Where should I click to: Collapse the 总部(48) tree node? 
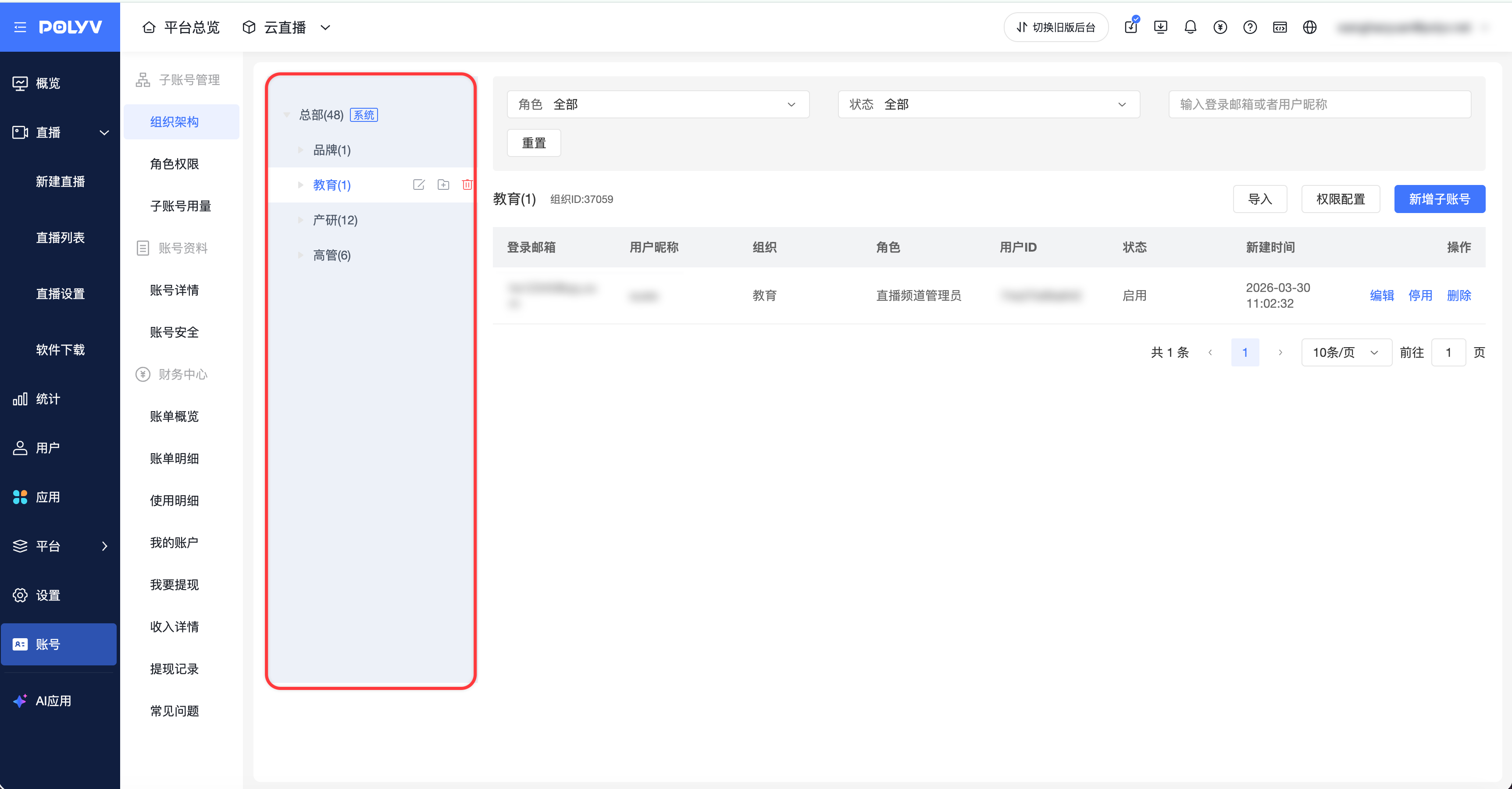(x=286, y=115)
